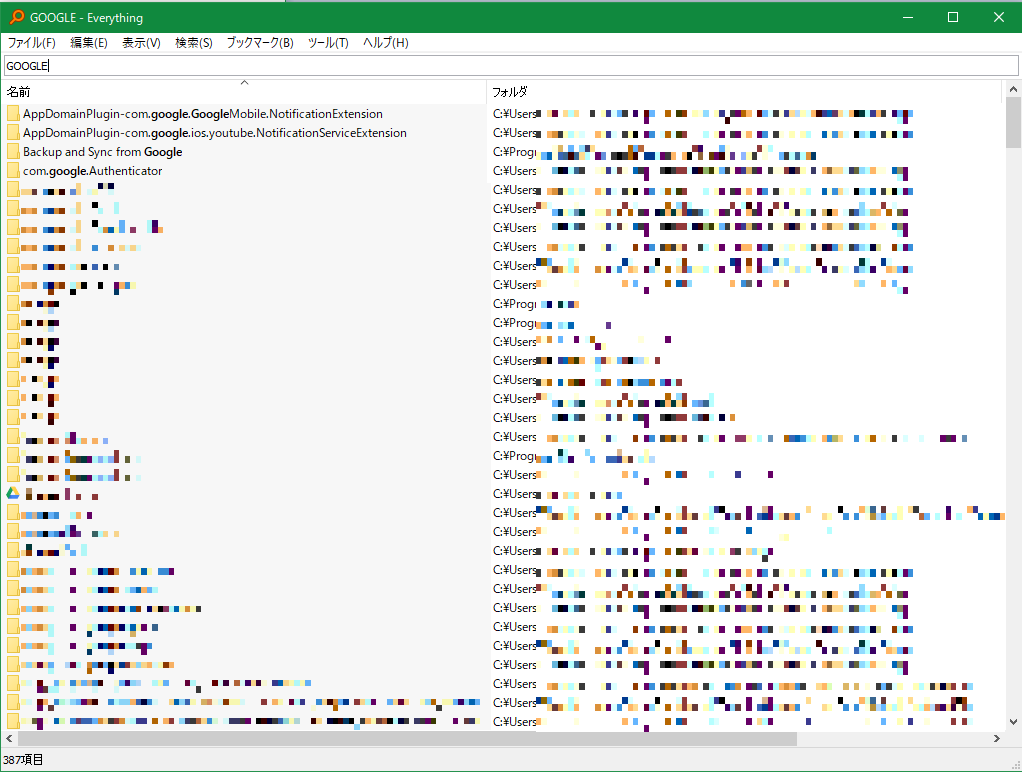Click the horizontal scrollbar thumb
Screen dimensions: 1022x772
[407, 738]
